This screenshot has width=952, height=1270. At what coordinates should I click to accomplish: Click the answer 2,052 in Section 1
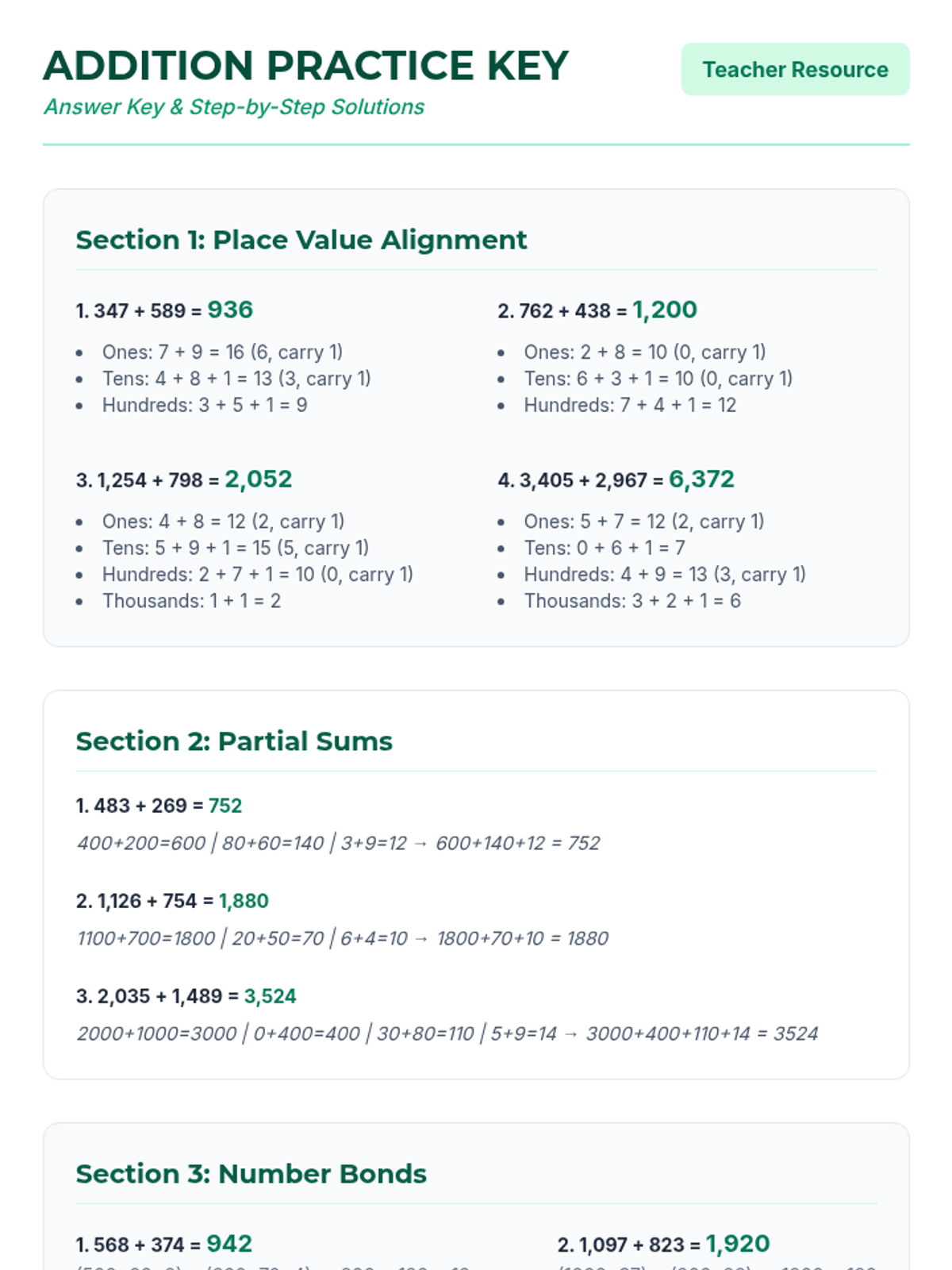259,479
